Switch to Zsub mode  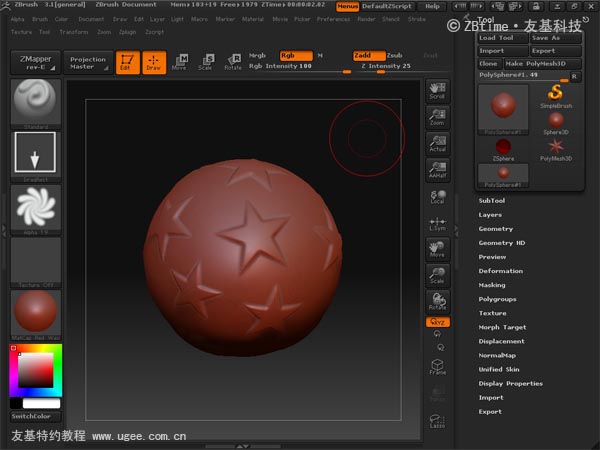coord(395,55)
